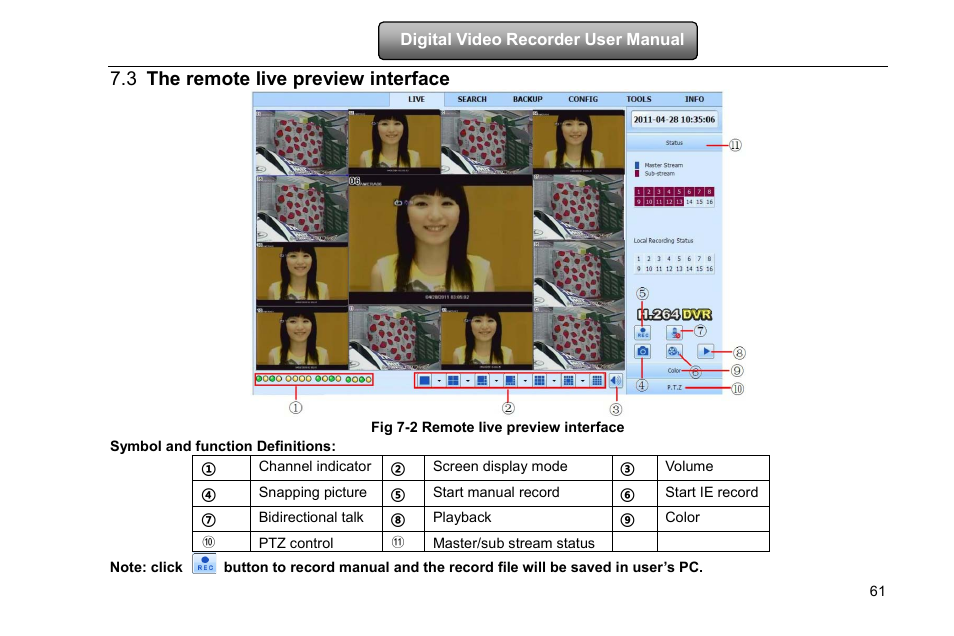Click 'Digital Video Recorder User Manual' title banner
The image size is (954, 636).
pyautogui.click(x=538, y=40)
